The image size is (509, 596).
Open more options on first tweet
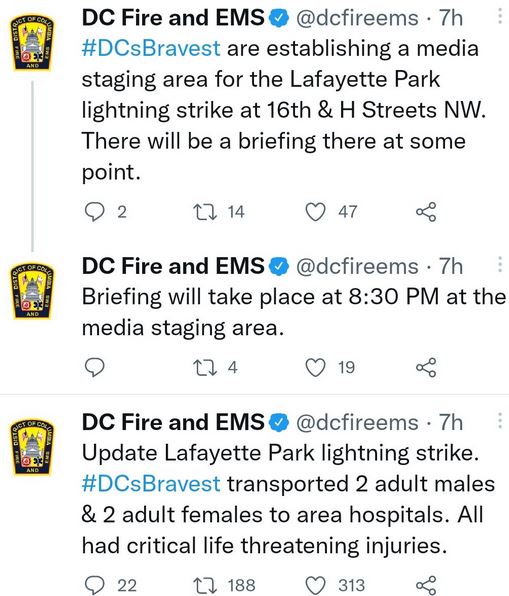[x=500, y=17]
